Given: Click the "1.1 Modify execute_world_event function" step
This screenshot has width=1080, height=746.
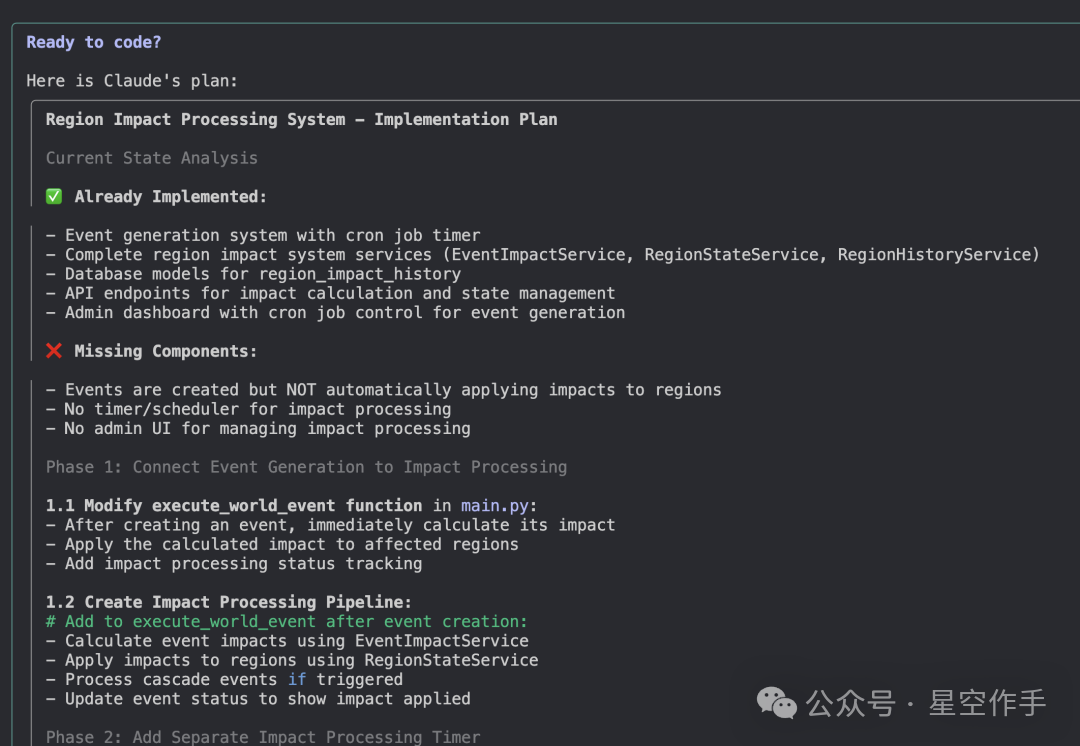Looking at the screenshot, I should (238, 506).
